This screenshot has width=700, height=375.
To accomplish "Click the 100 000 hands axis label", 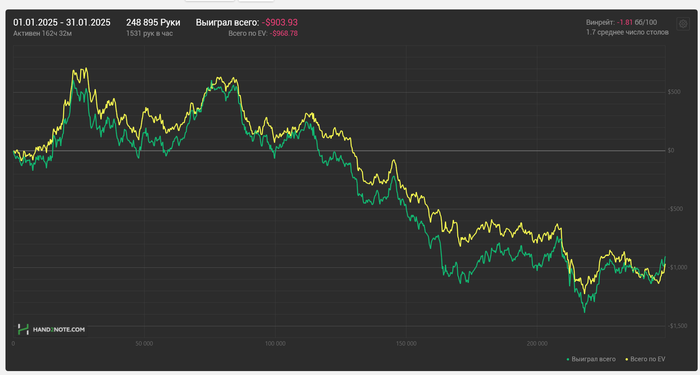I will (275, 344).
